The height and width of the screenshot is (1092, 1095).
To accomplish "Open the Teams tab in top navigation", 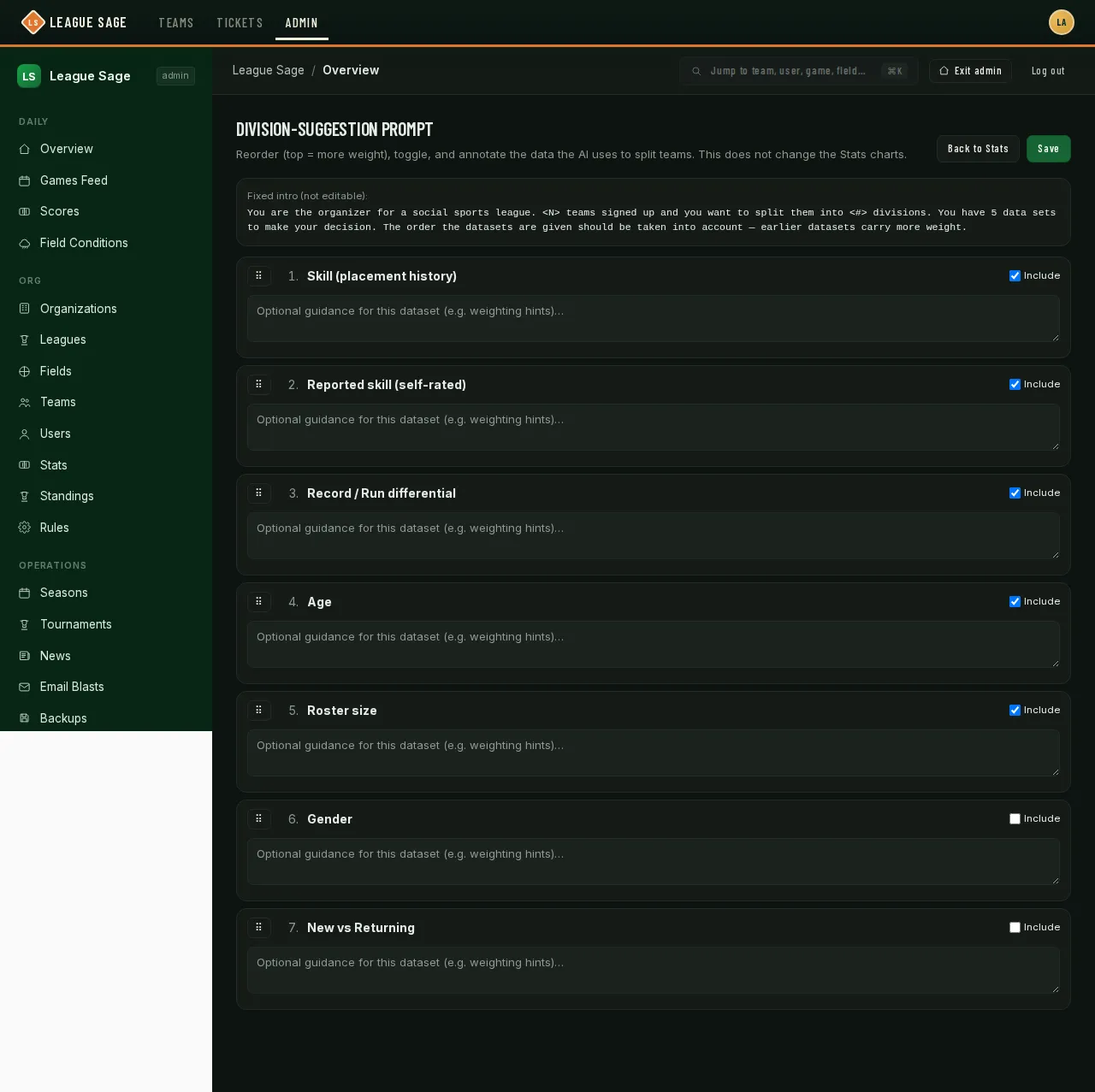I will click(x=176, y=23).
